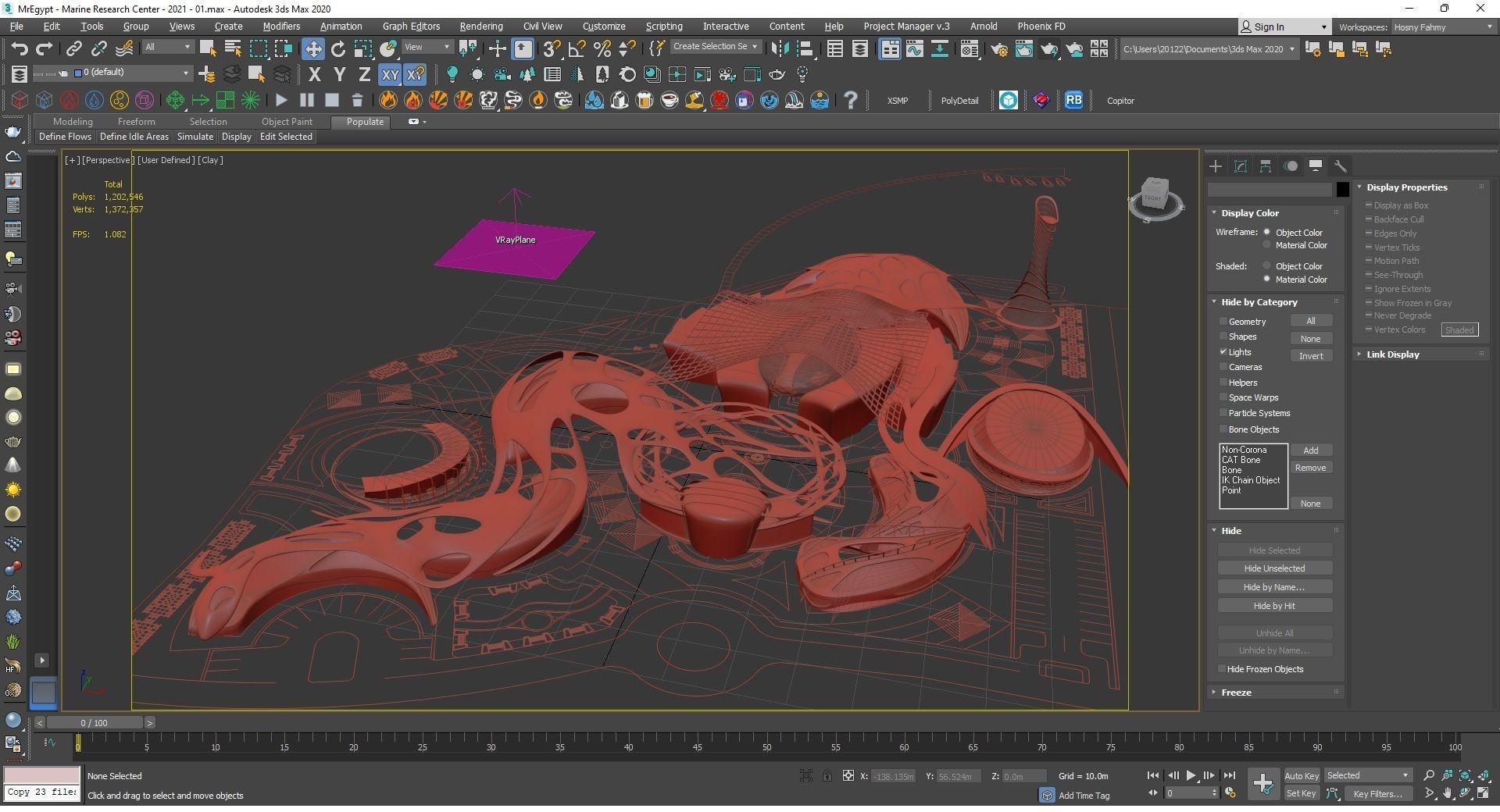Viewport: 1500px width, 812px height.
Task: Open the Rendering menu
Action: coord(480,26)
